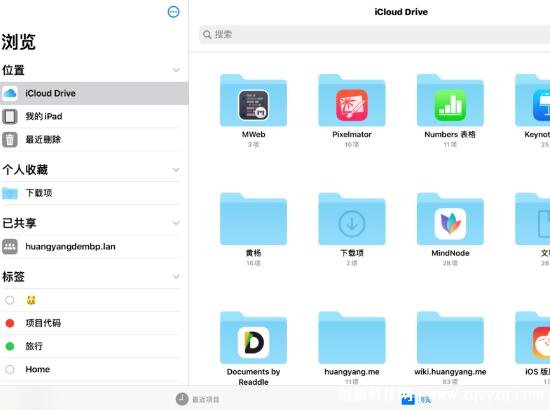
Task: Click the iCloud Drive title
Action: click(401, 12)
